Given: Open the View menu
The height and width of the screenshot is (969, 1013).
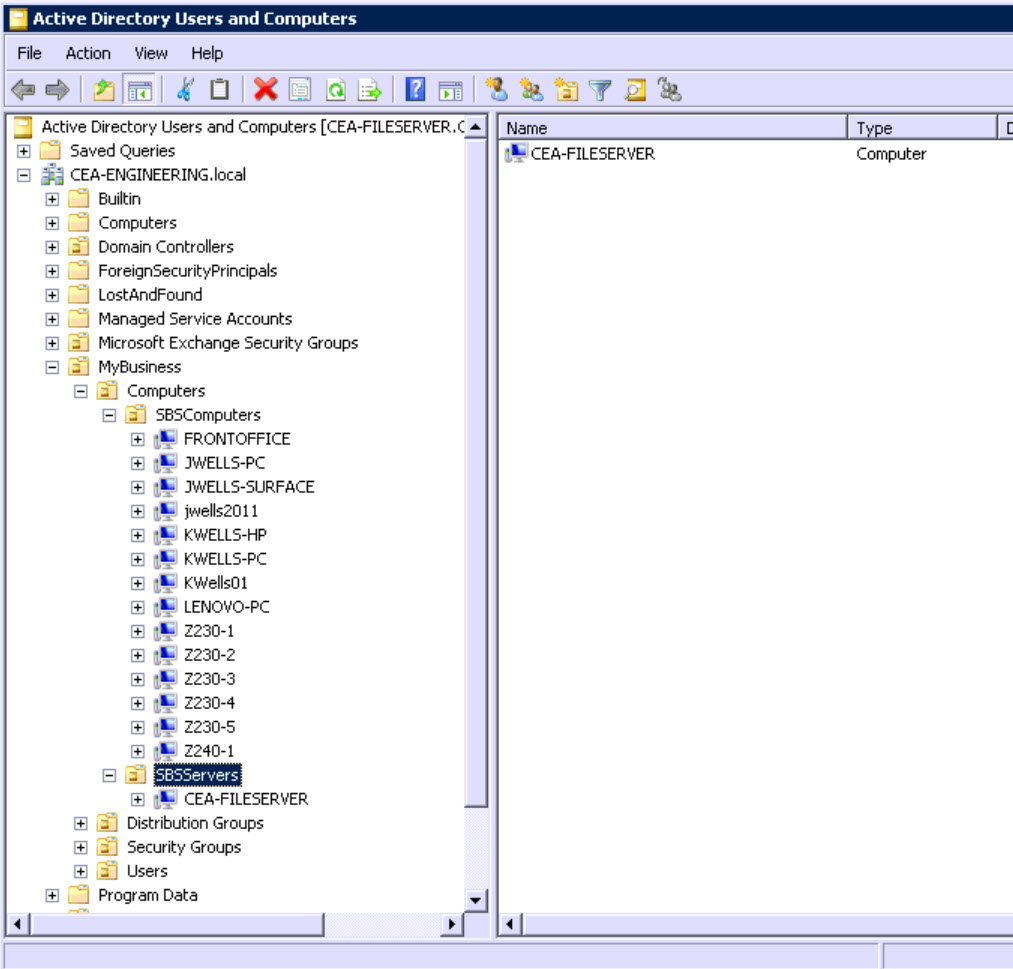Looking at the screenshot, I should (x=151, y=53).
